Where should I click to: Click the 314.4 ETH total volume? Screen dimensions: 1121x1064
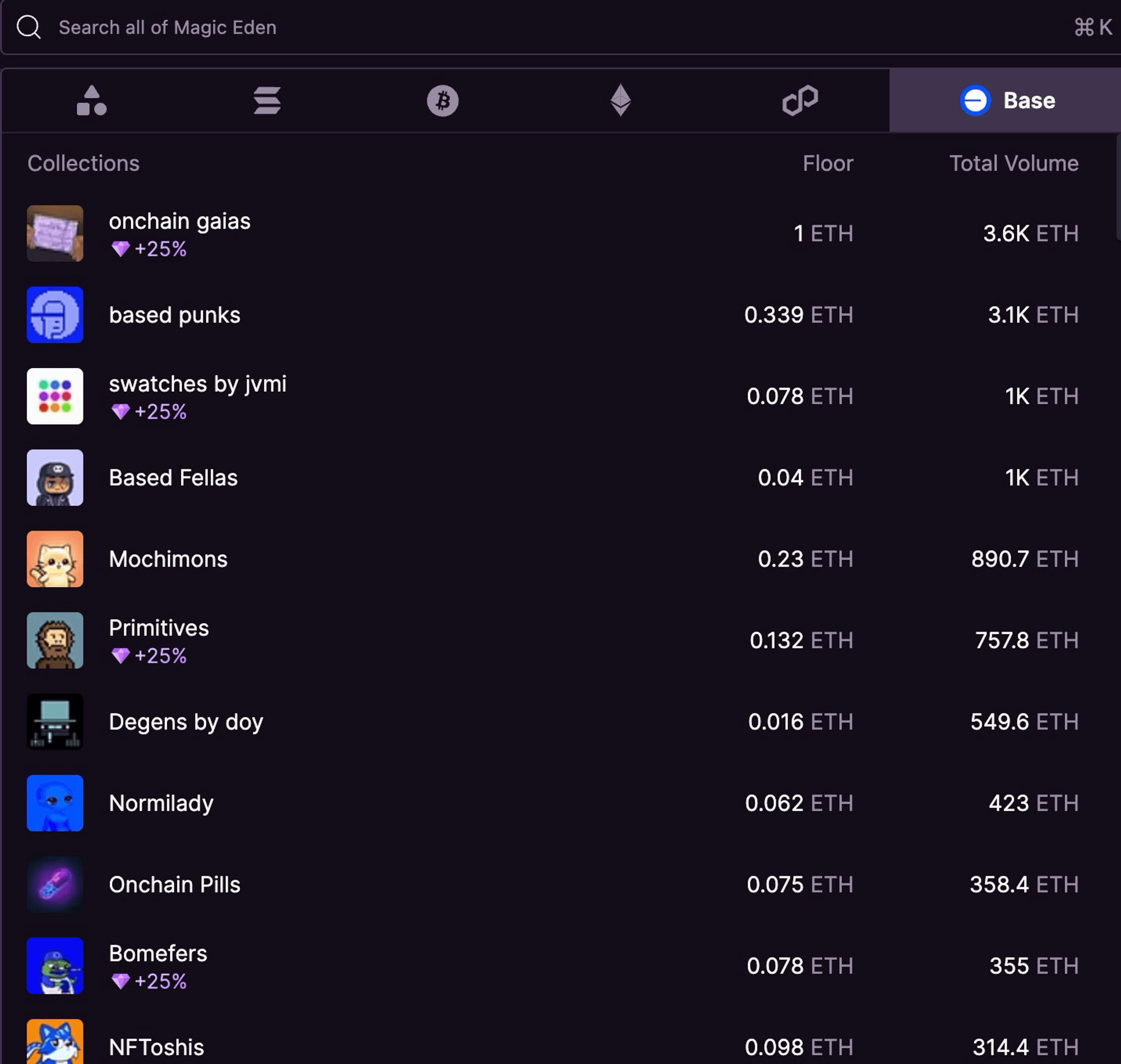1026,1048
